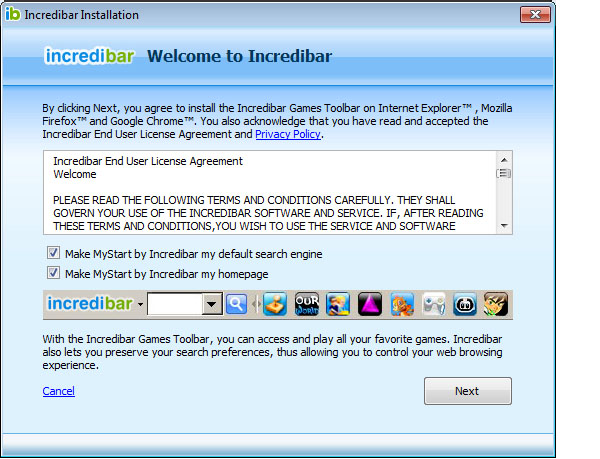
Task: Click the Ben 10 character icon
Action: click(496, 304)
